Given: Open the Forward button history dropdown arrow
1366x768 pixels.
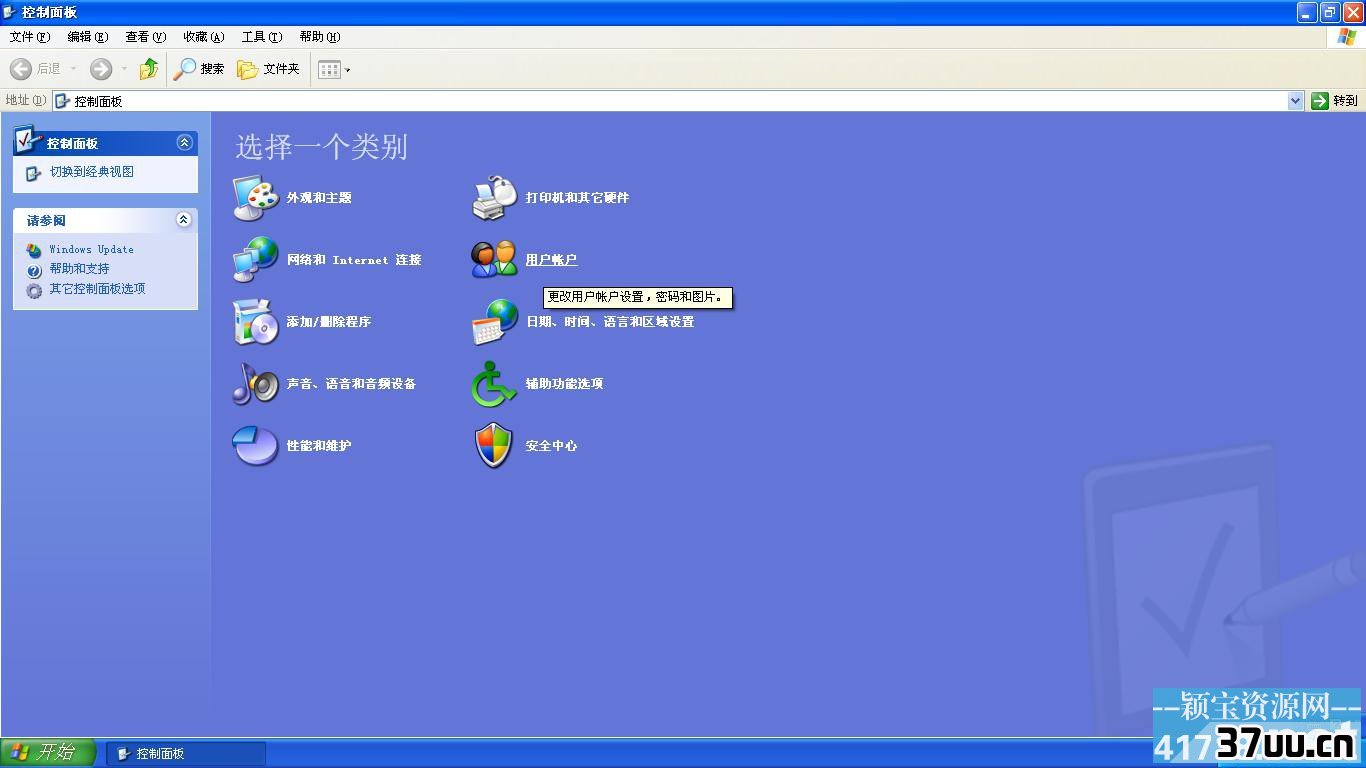Looking at the screenshot, I should click(x=124, y=69).
